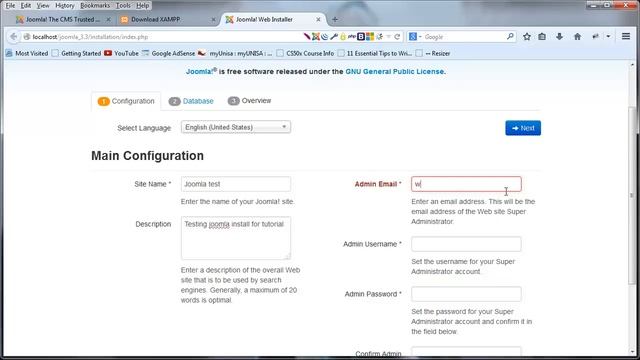Screen dimensions: 640x360
Task: Open the Firefox hamburger menu
Action: click(626, 37)
